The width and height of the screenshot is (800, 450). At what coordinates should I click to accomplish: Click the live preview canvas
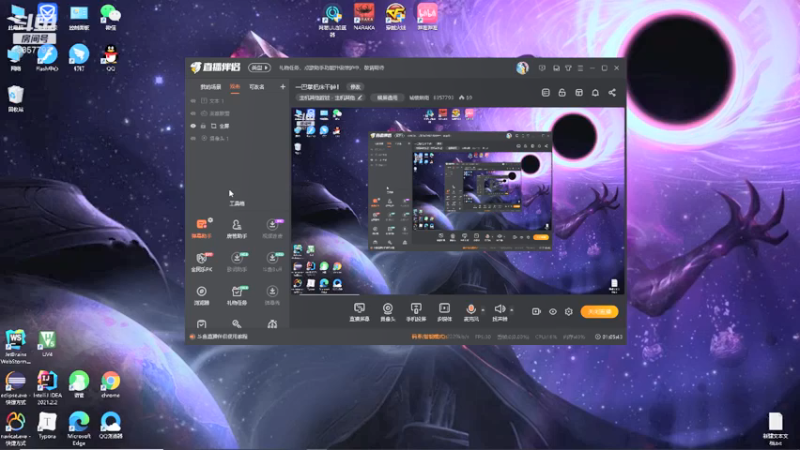[x=458, y=201]
